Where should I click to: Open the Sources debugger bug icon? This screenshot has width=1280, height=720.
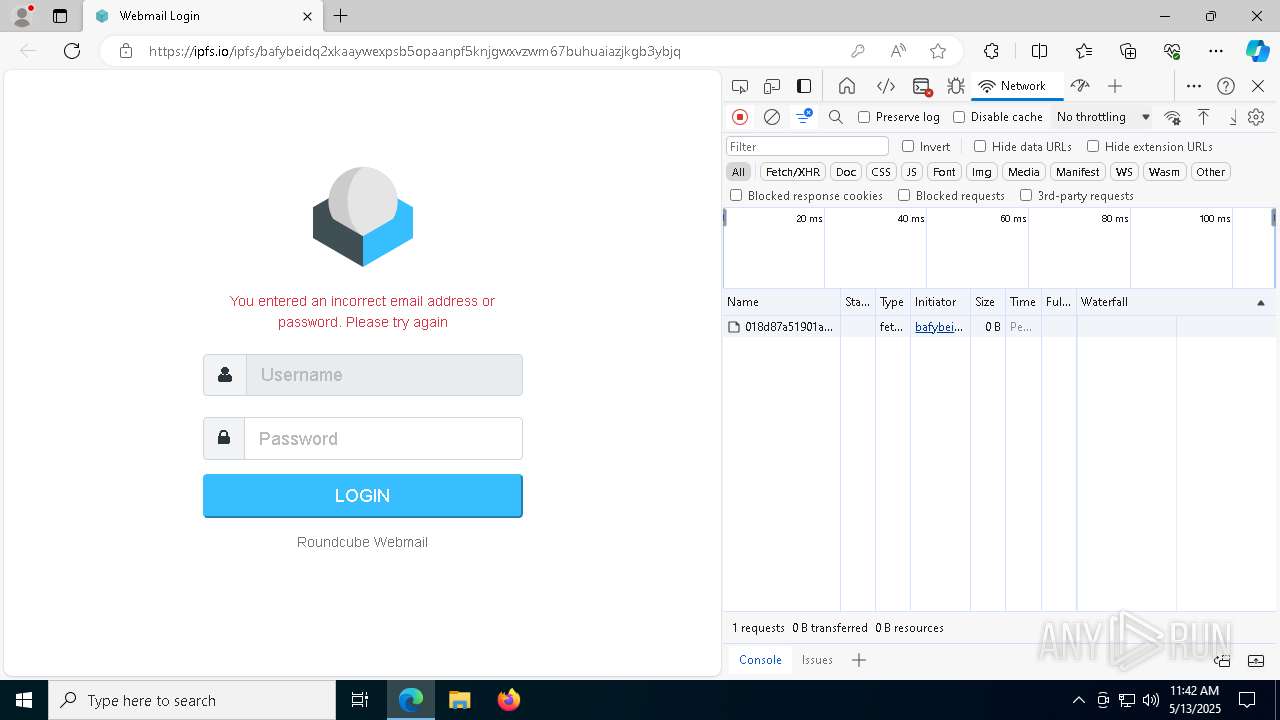956,86
